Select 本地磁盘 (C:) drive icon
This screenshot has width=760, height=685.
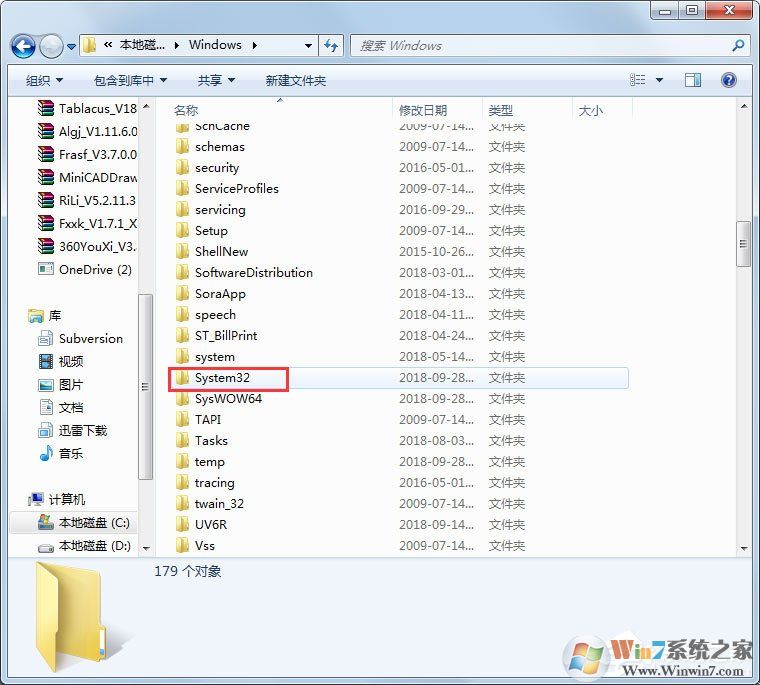(x=46, y=522)
